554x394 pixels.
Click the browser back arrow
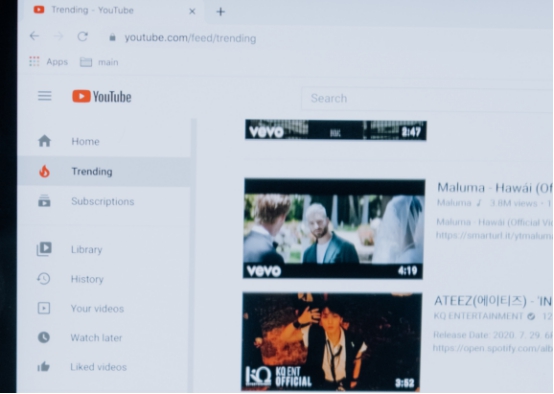tap(34, 36)
